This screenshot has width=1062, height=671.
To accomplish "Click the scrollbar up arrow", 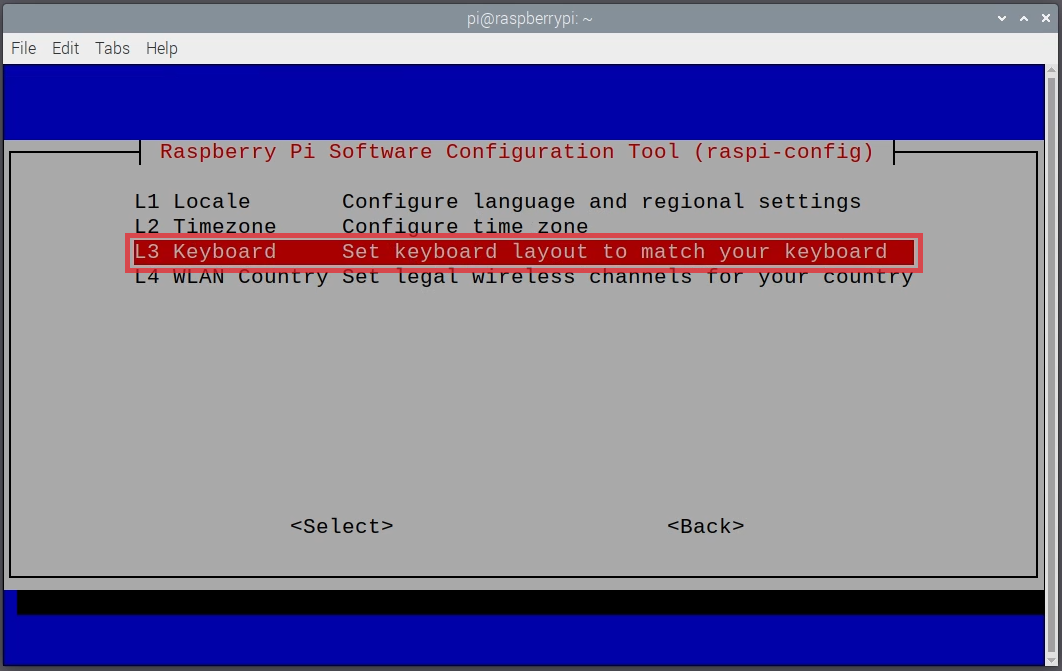I will [x=1052, y=71].
